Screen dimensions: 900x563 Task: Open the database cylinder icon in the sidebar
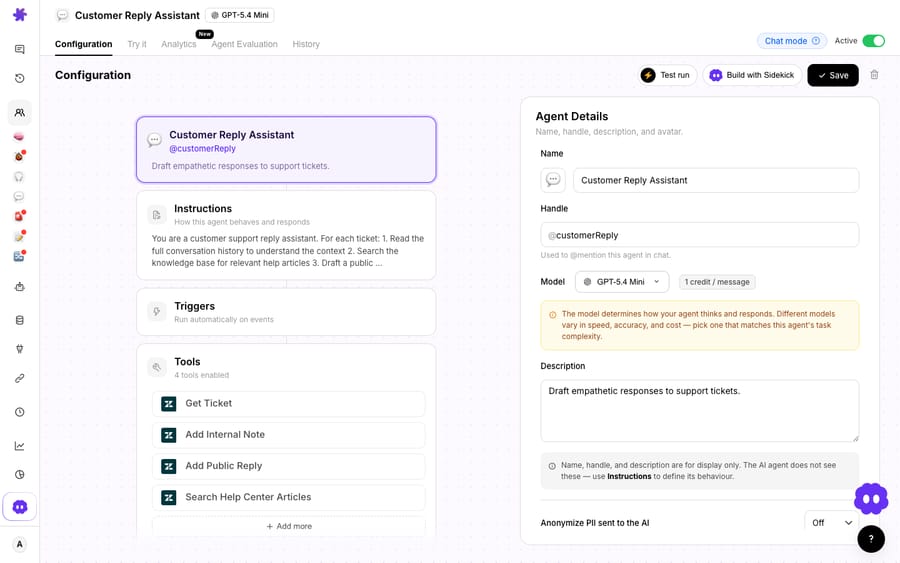20,320
